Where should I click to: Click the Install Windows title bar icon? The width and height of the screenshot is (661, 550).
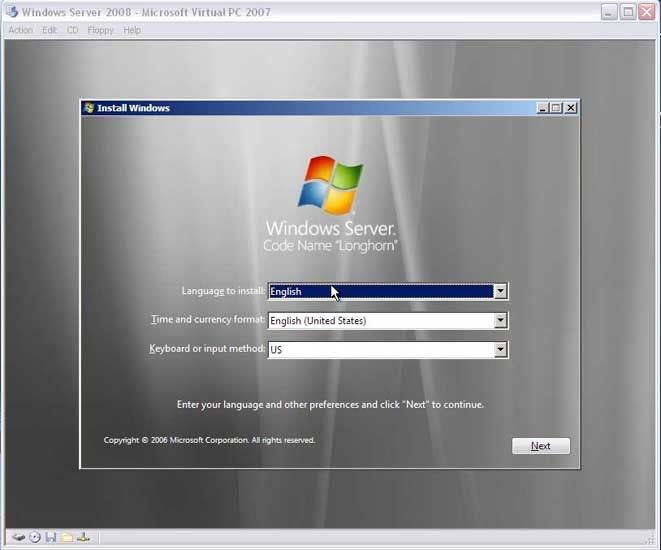pyautogui.click(x=89, y=107)
